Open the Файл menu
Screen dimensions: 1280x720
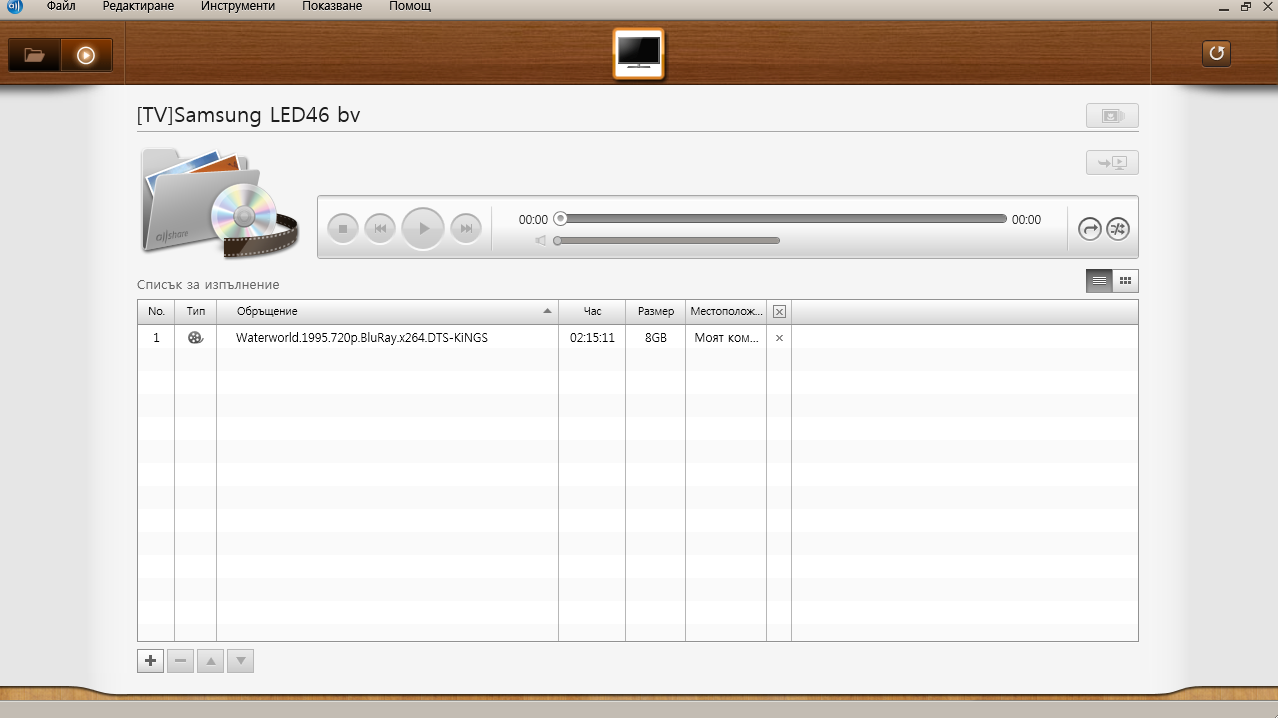pos(61,6)
